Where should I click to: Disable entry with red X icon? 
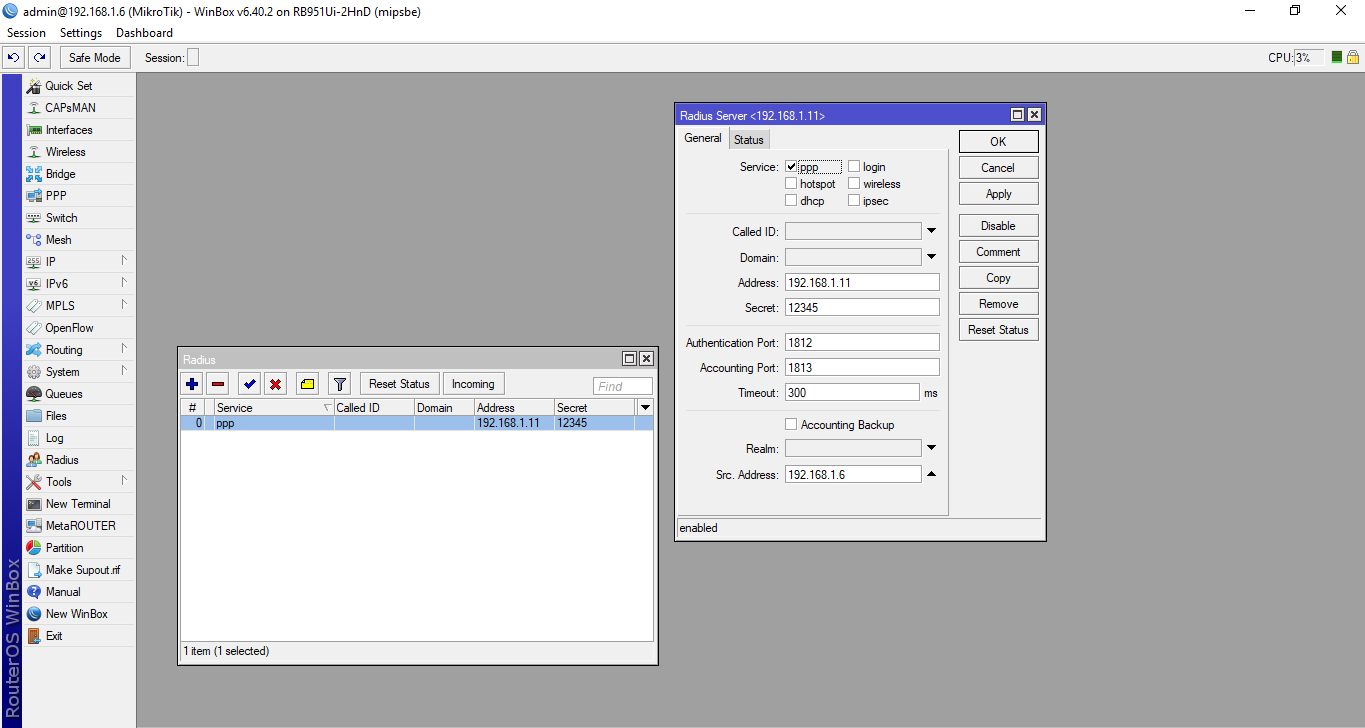[x=275, y=384]
